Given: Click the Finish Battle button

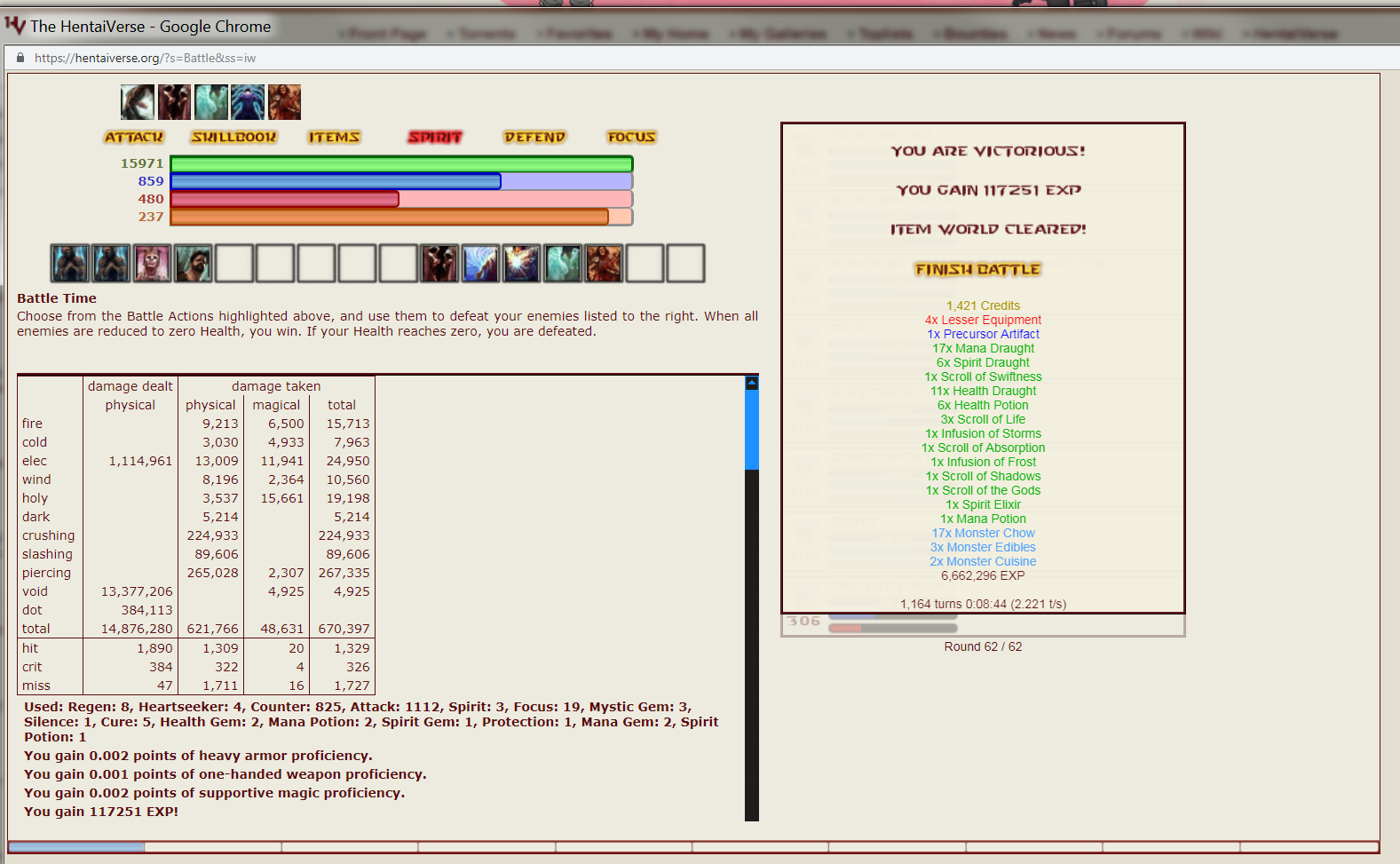Looking at the screenshot, I should click(977, 269).
